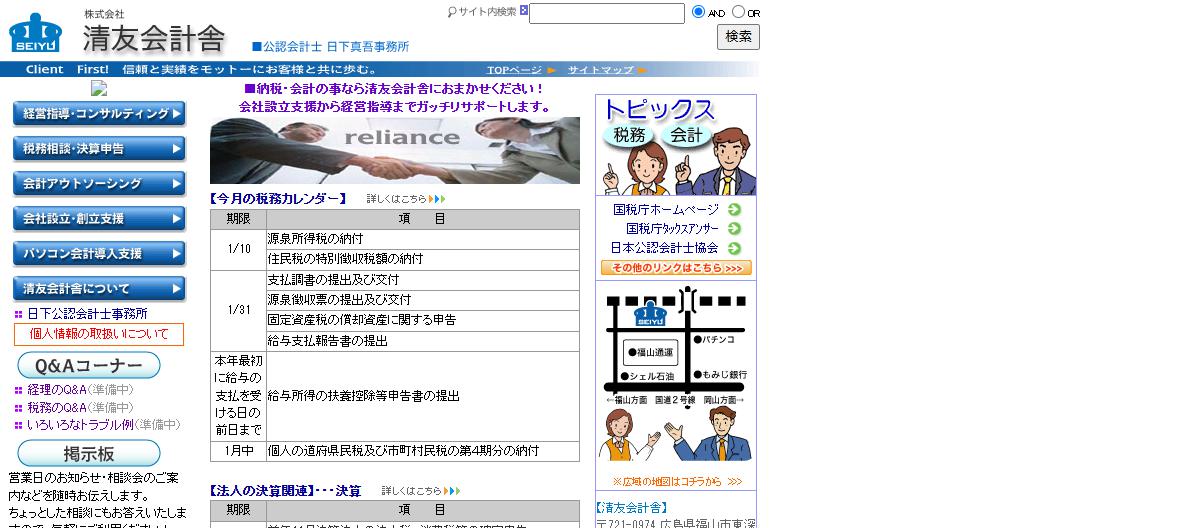
Task: Open 清友会計舎について menu button
Action: coord(99,289)
